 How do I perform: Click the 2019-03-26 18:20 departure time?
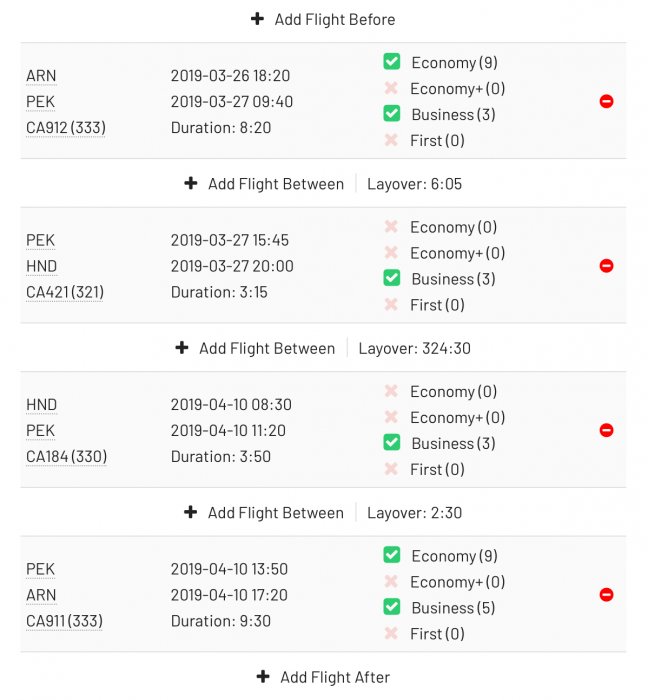pyautogui.click(x=230, y=76)
